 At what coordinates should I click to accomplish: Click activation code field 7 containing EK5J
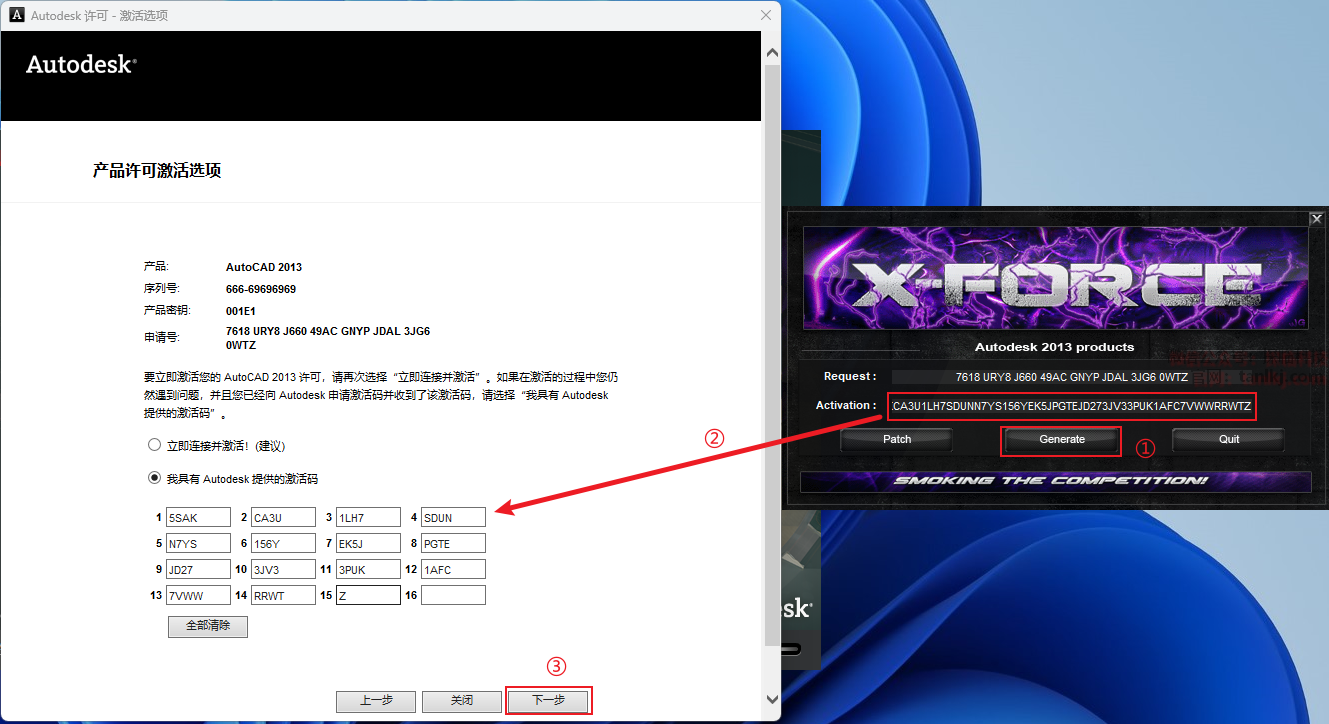click(x=368, y=543)
